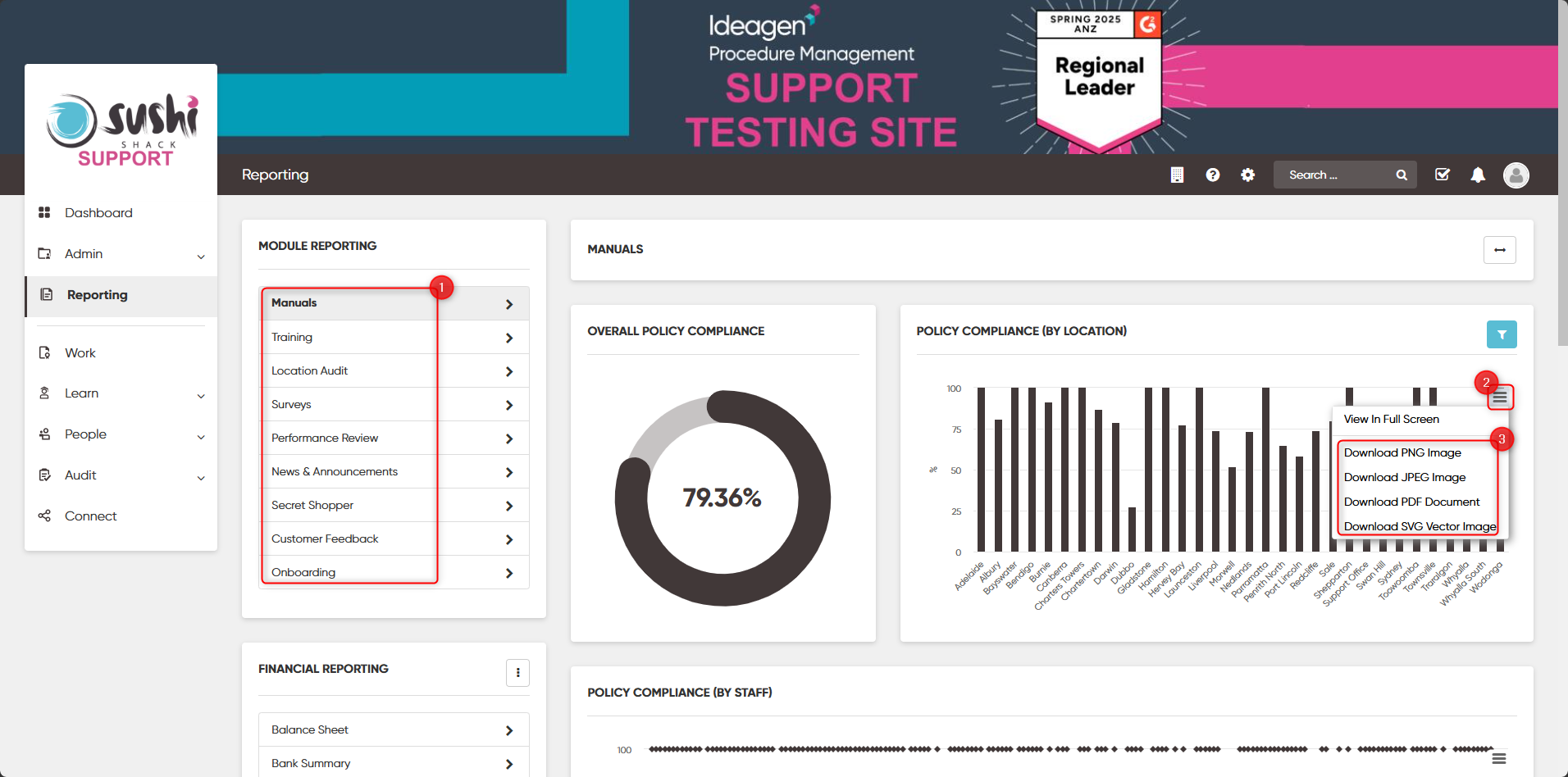Screen dimensions: 1568x777
Task: Select Download PNG Image option
Action: (x=1402, y=452)
